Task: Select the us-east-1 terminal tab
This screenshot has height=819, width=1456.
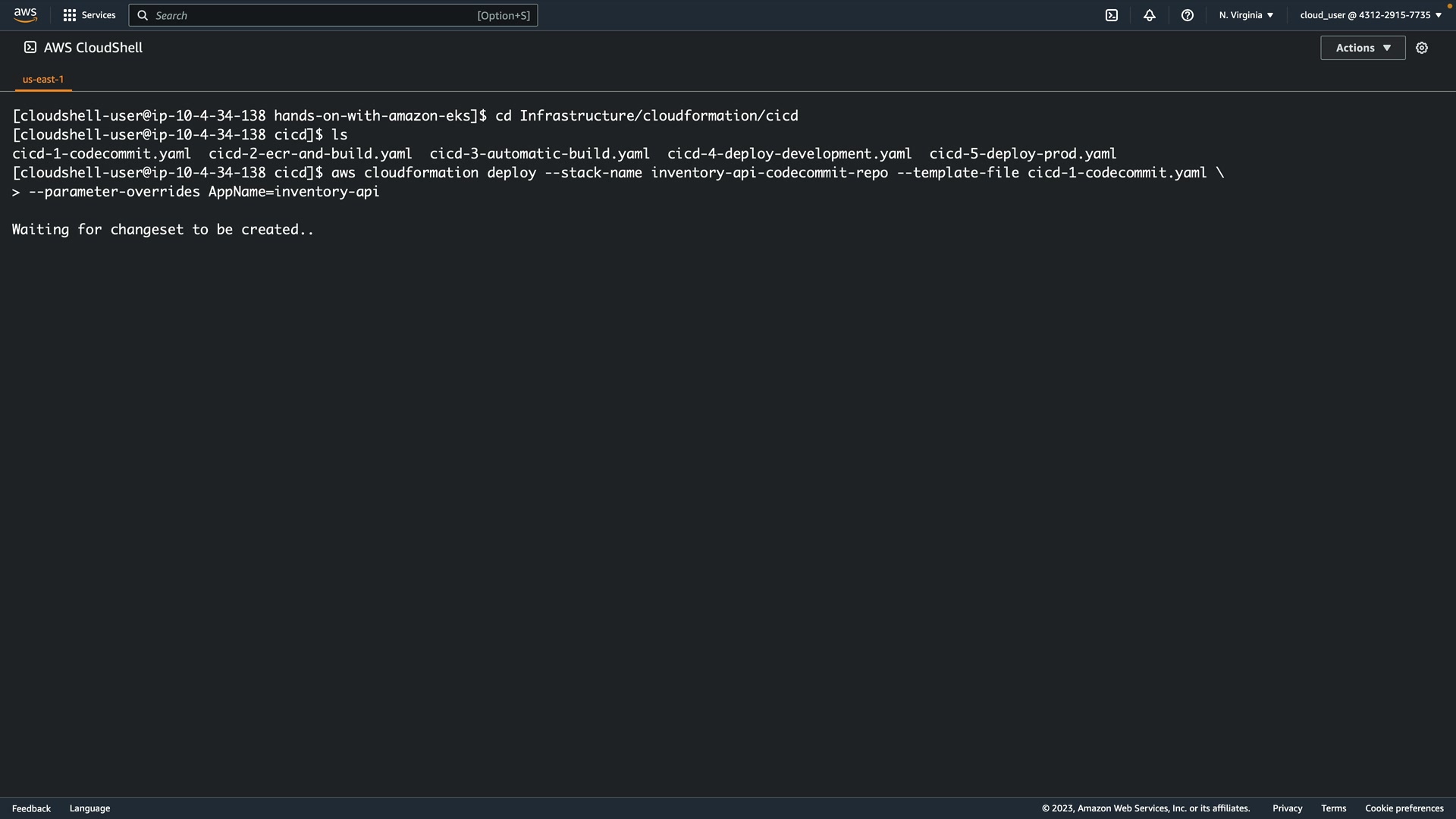Action: tap(43, 79)
